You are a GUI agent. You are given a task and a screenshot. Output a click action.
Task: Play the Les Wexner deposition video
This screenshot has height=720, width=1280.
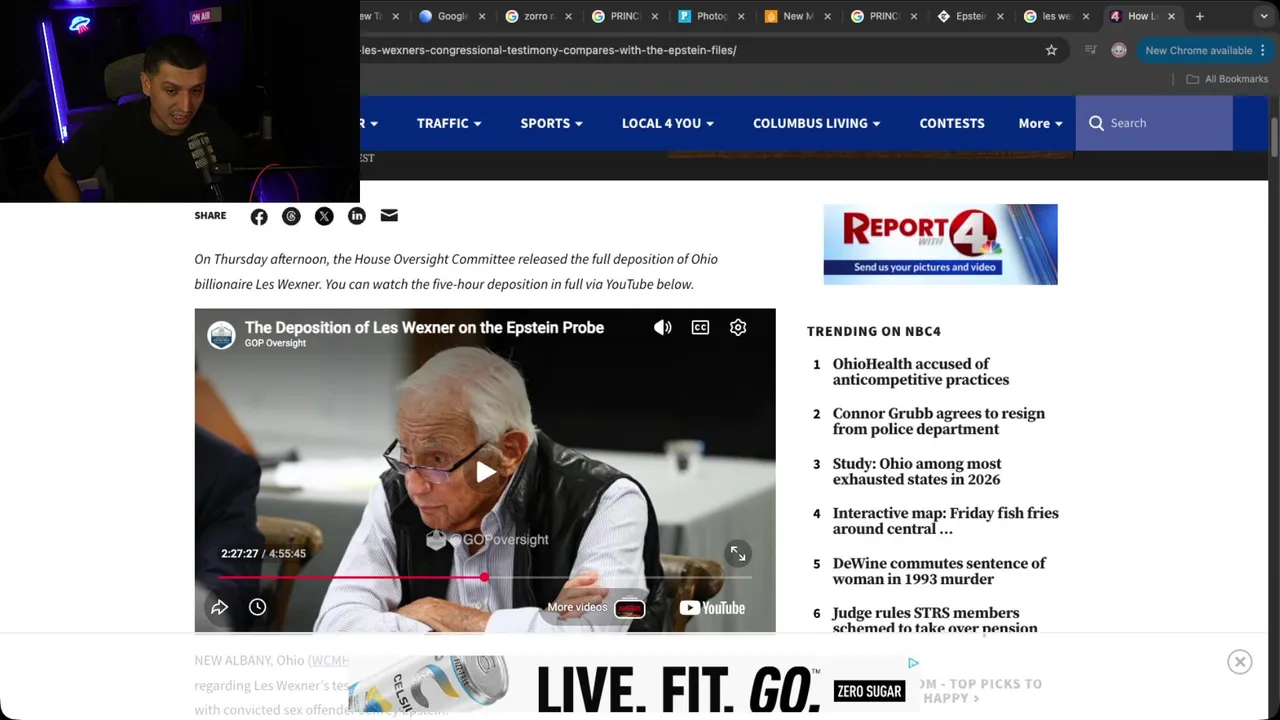485,471
